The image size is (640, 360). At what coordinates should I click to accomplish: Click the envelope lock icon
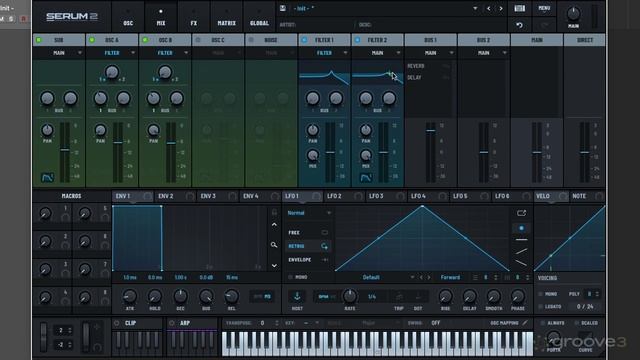pos(274,212)
